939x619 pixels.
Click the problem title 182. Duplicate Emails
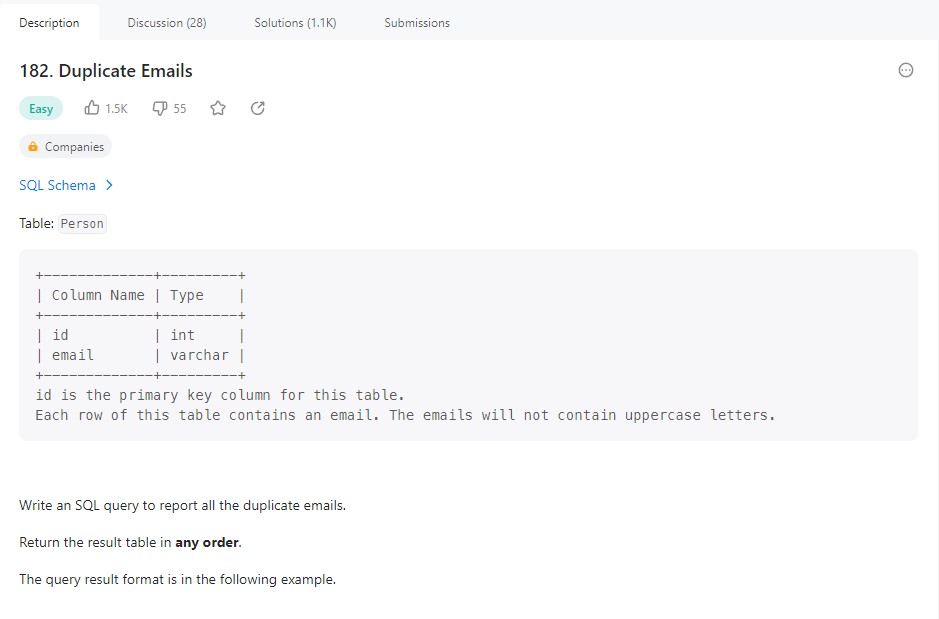106,71
